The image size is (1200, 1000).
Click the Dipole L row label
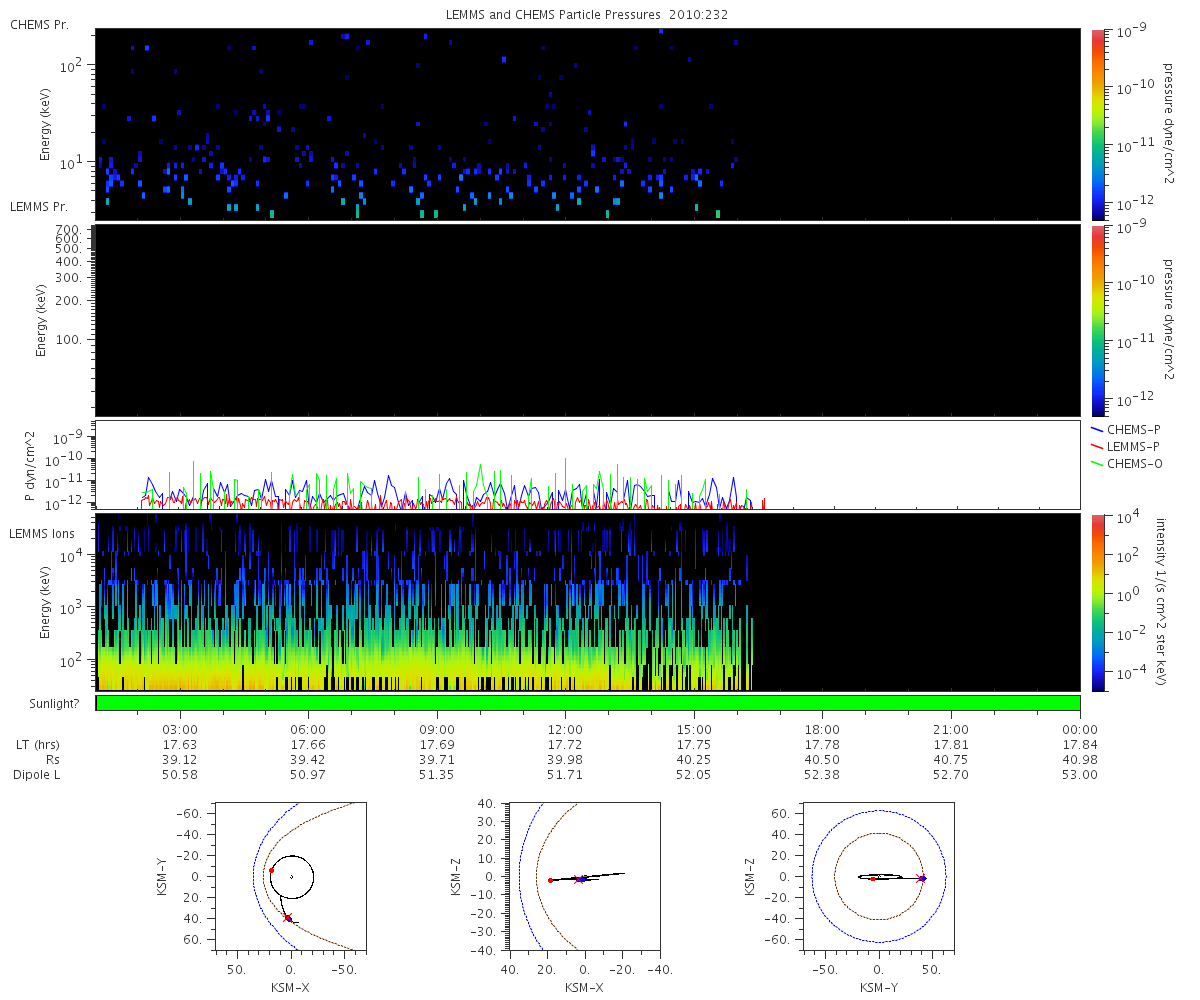pos(40,774)
